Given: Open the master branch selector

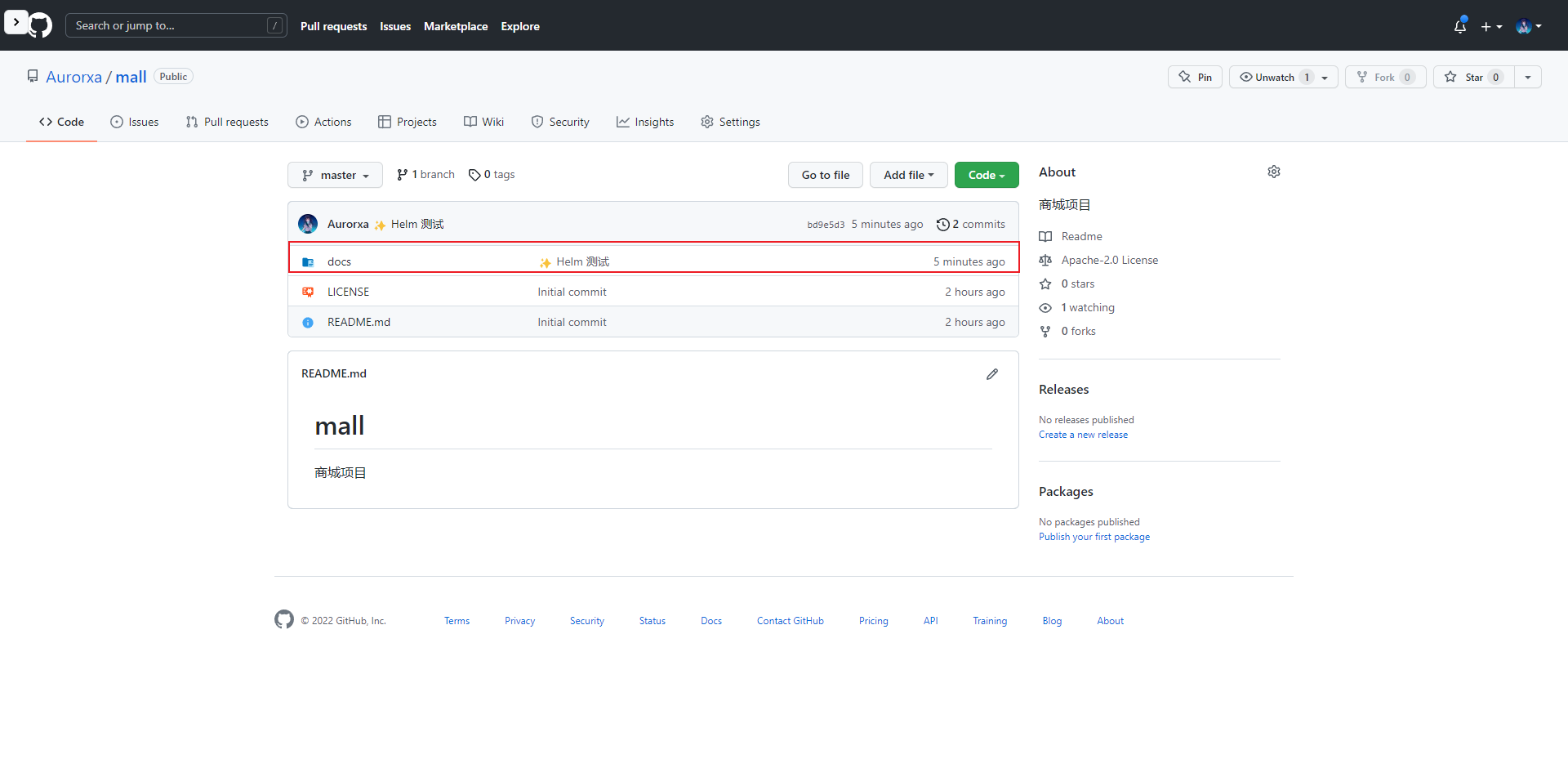Looking at the screenshot, I should tap(335, 175).
